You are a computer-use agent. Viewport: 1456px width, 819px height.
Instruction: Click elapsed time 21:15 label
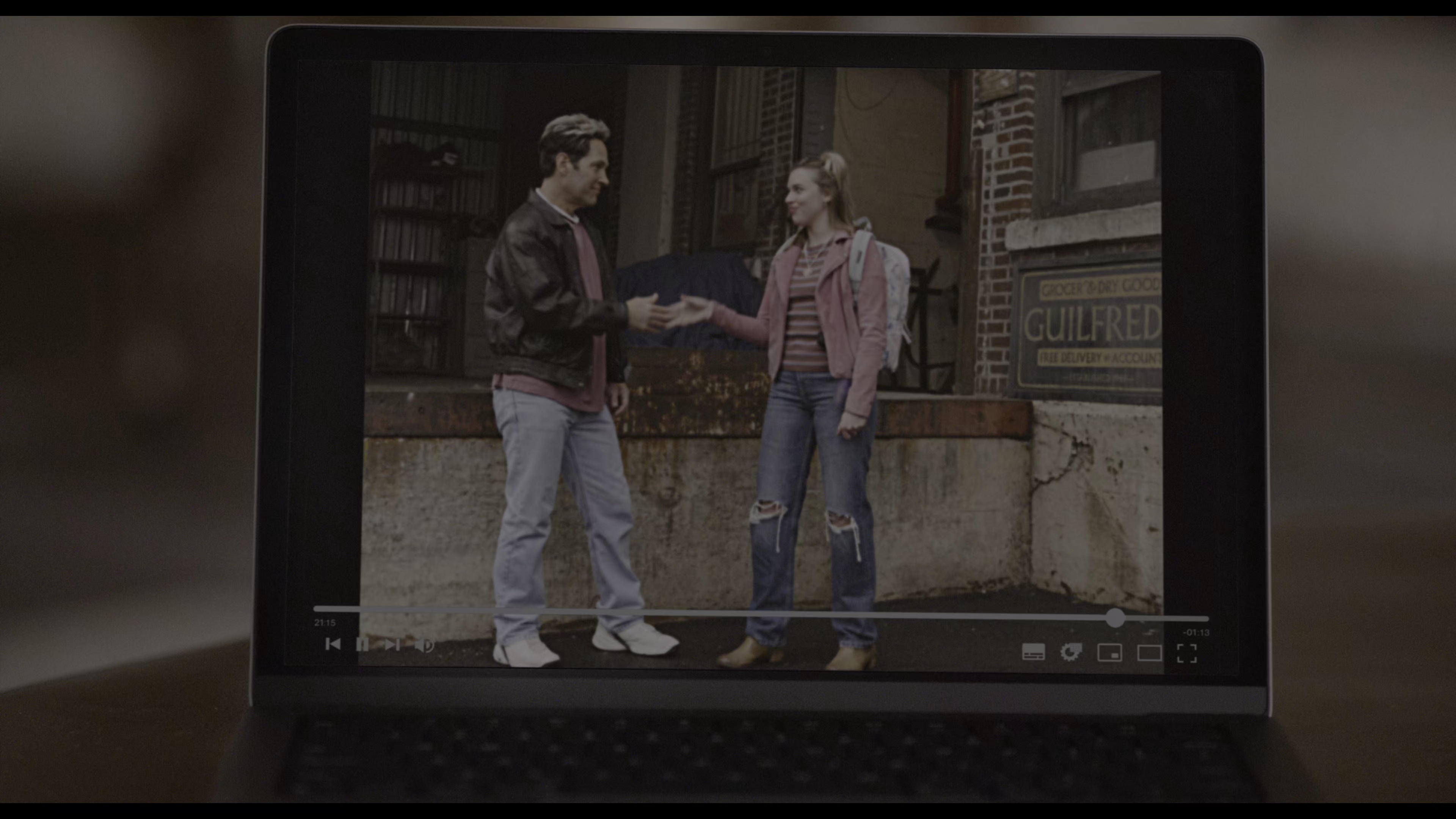[x=325, y=623]
